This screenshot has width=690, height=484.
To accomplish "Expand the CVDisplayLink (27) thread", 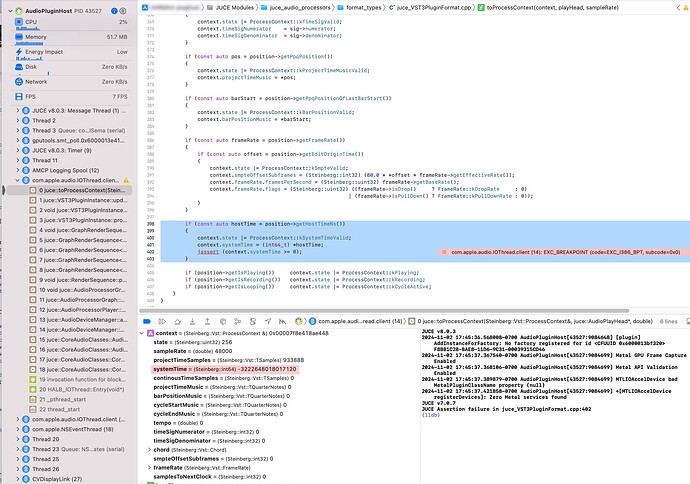I will (x=18, y=479).
